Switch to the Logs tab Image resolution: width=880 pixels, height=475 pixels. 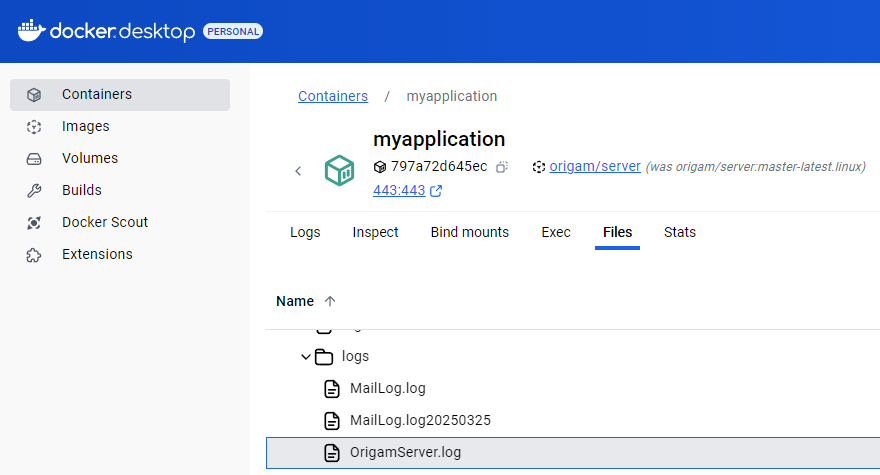[x=305, y=232]
